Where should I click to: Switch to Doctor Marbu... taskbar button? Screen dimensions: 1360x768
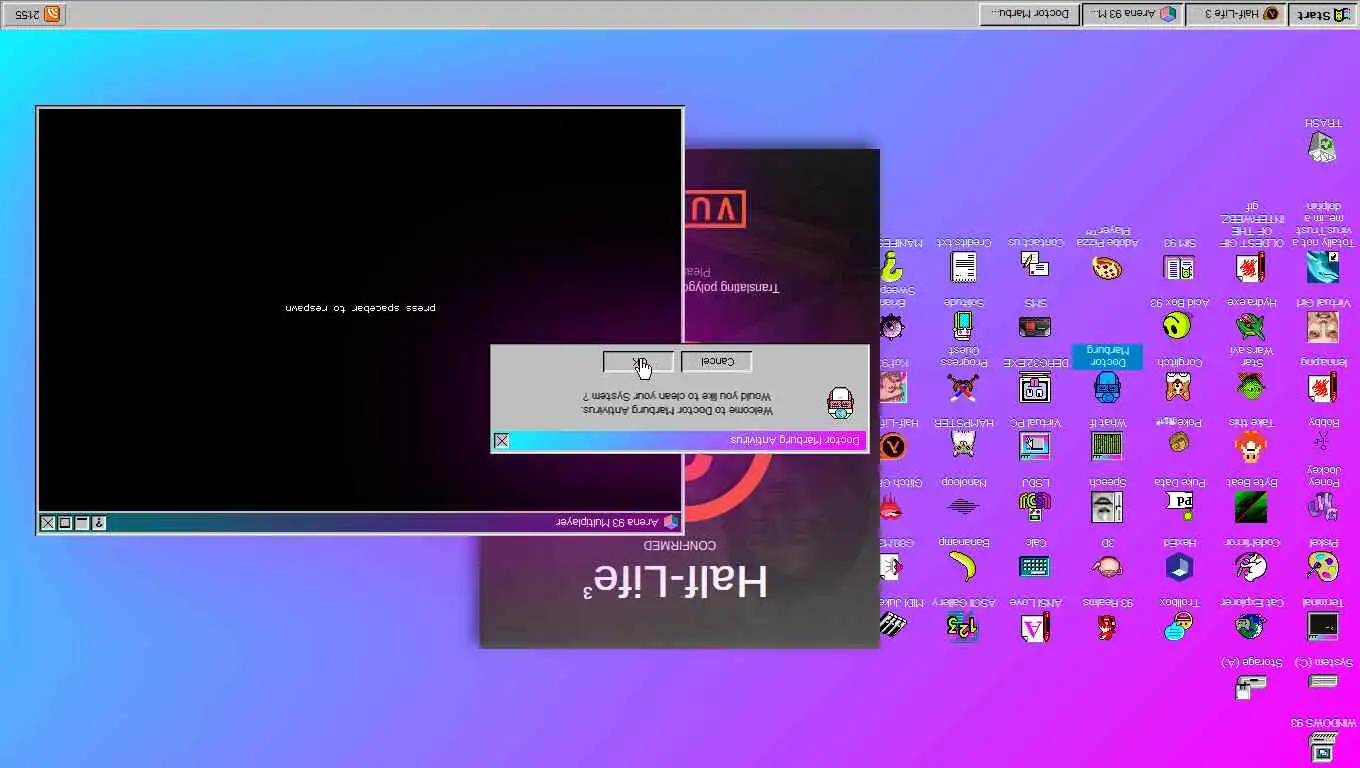tap(1029, 14)
